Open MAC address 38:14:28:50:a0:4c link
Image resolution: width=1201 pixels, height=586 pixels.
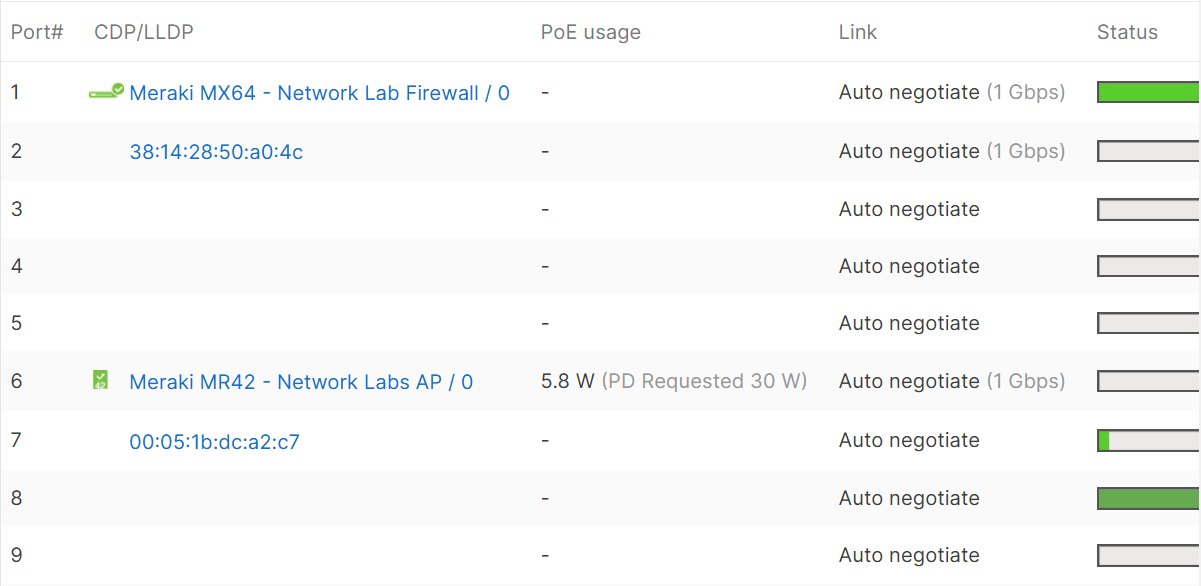[217, 152]
